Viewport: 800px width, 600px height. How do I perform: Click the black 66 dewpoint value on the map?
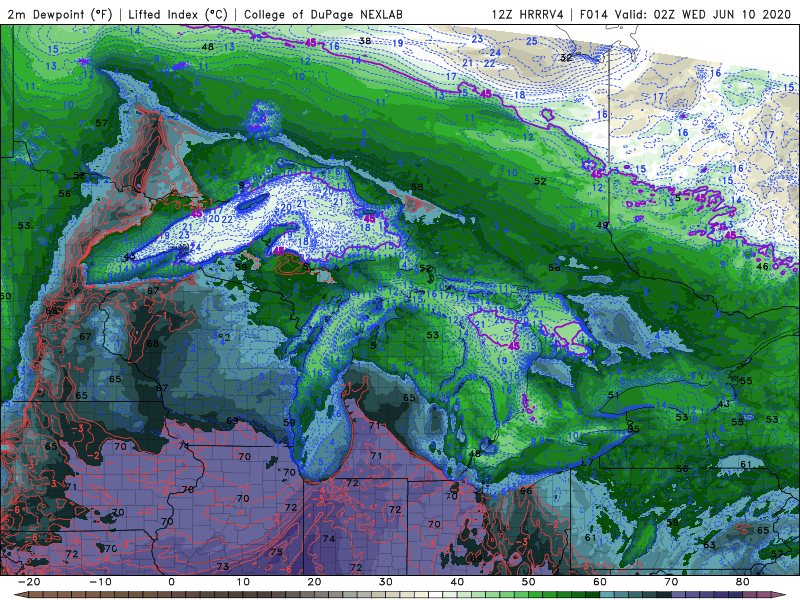pos(526,491)
